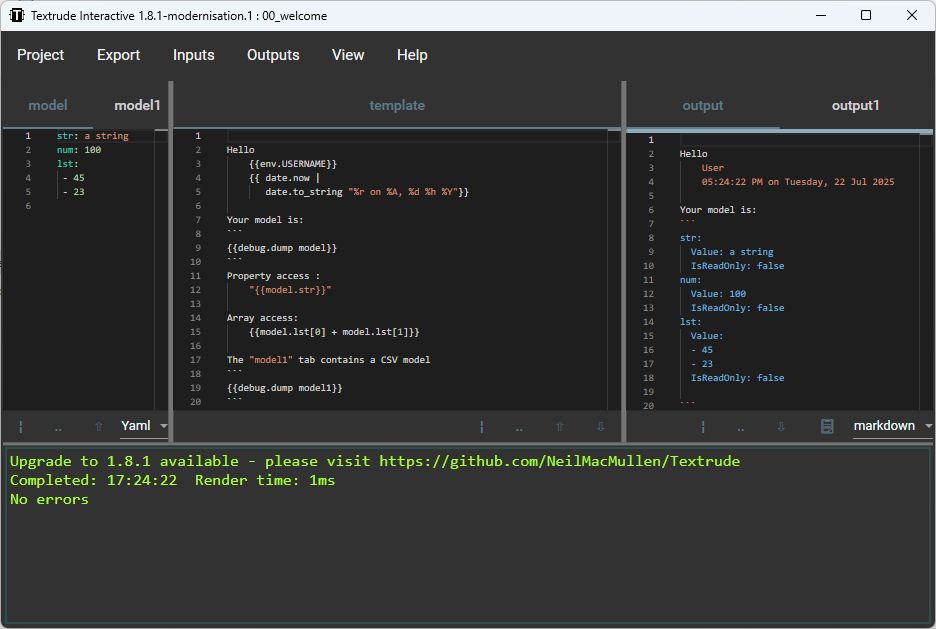Click the rendered date 'Tuesday, 22 Jul 2025'
936x629 pixels.
coord(839,182)
